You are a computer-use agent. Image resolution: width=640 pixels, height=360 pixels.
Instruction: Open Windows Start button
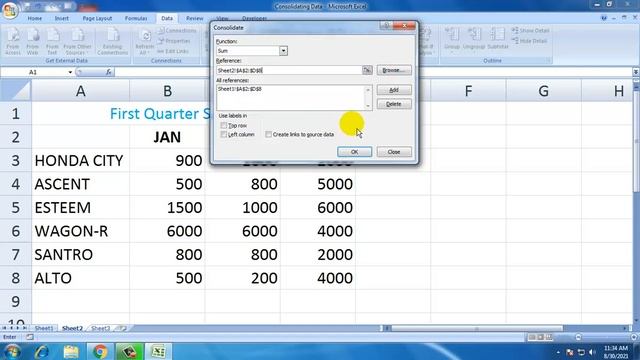[12, 351]
